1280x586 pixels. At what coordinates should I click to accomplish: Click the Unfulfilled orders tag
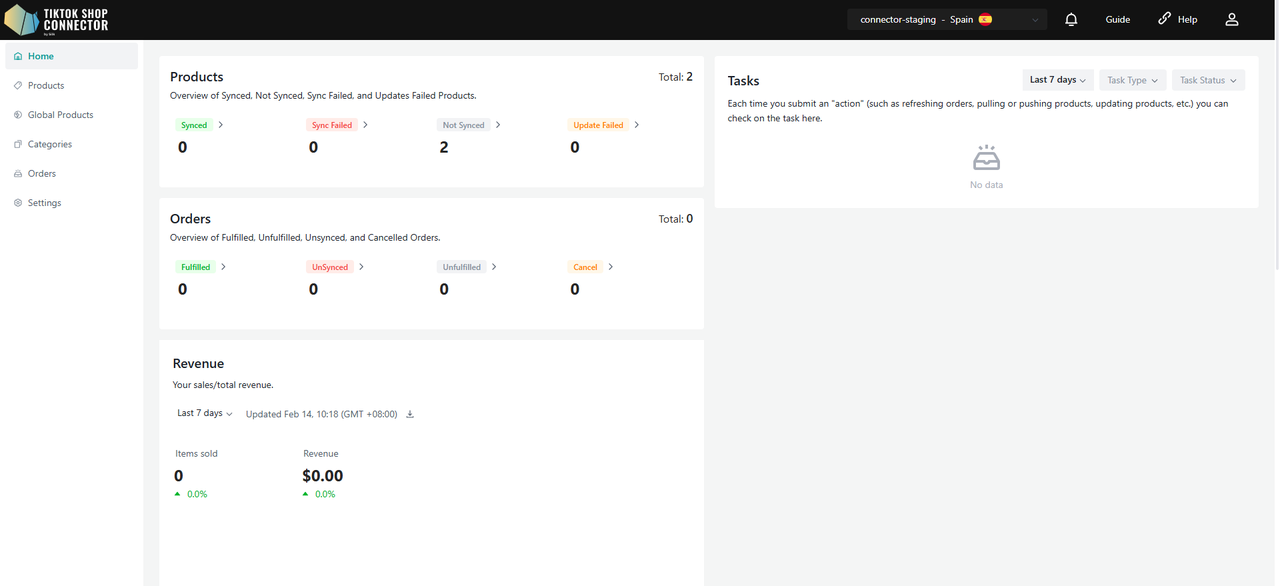(x=461, y=268)
